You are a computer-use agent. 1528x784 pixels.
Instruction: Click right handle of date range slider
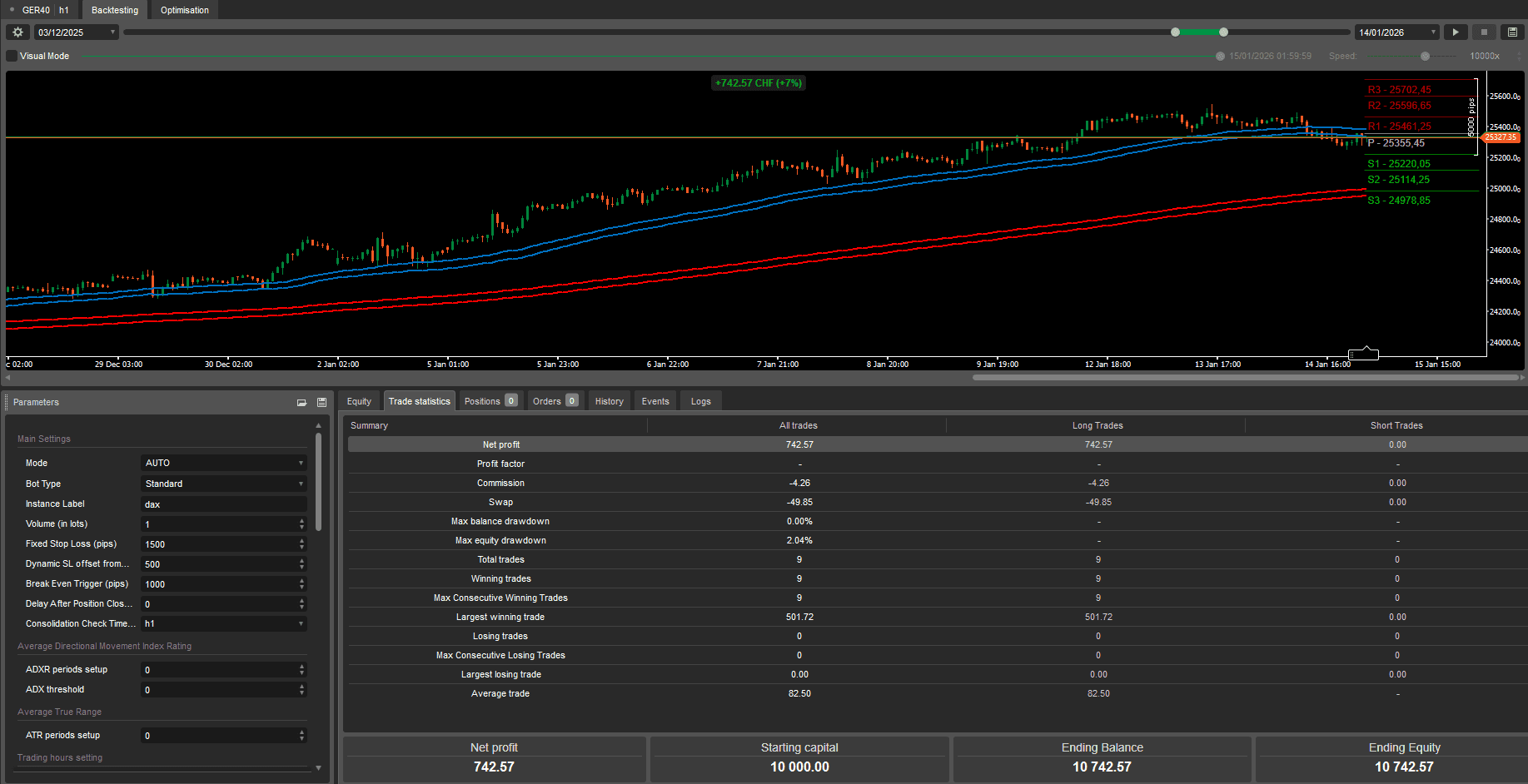tap(1223, 32)
